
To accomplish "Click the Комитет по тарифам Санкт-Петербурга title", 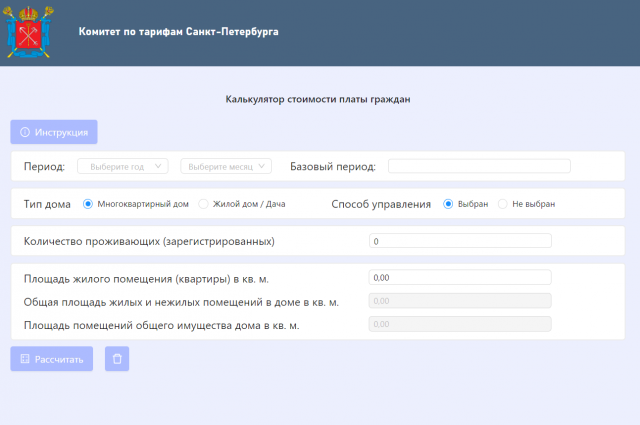I will [178, 32].
